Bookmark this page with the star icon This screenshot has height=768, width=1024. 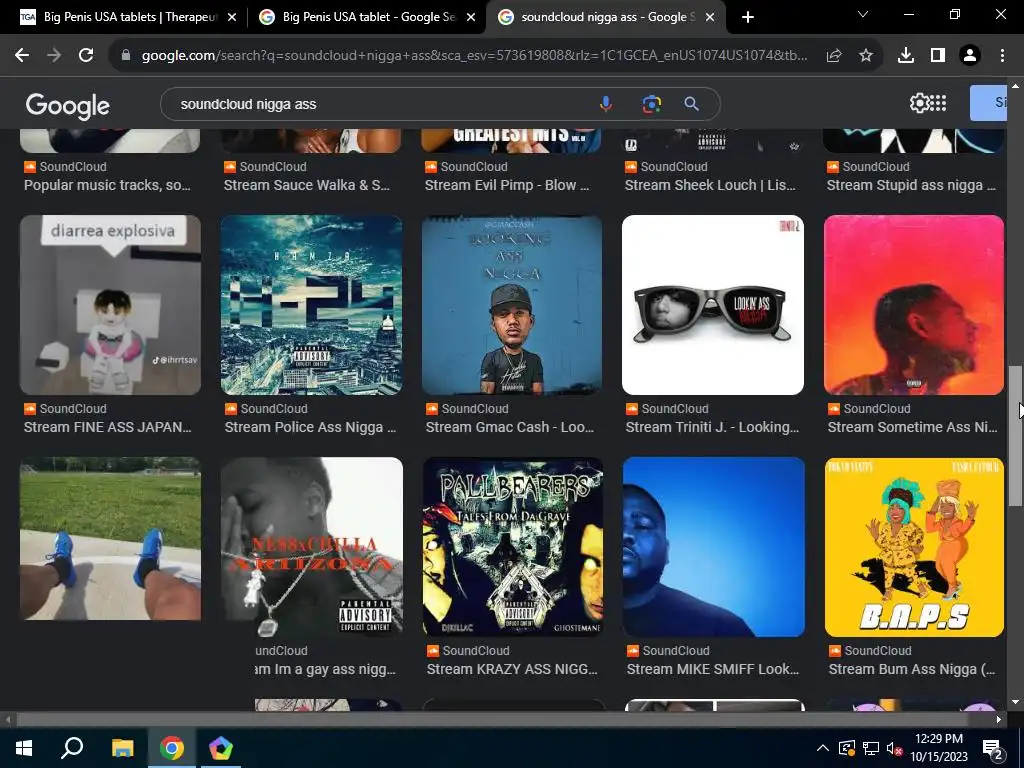click(x=865, y=56)
